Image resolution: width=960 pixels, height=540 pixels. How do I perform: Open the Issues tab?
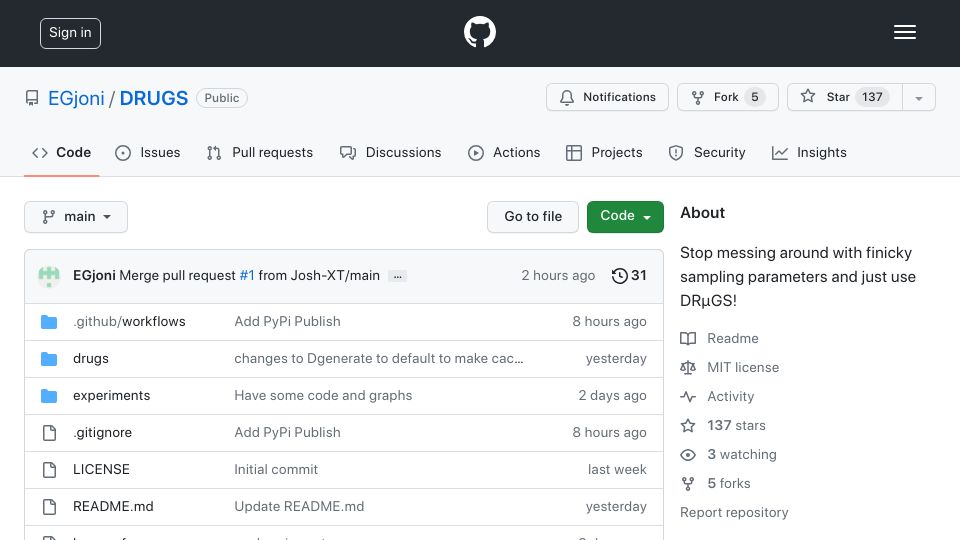pos(148,152)
